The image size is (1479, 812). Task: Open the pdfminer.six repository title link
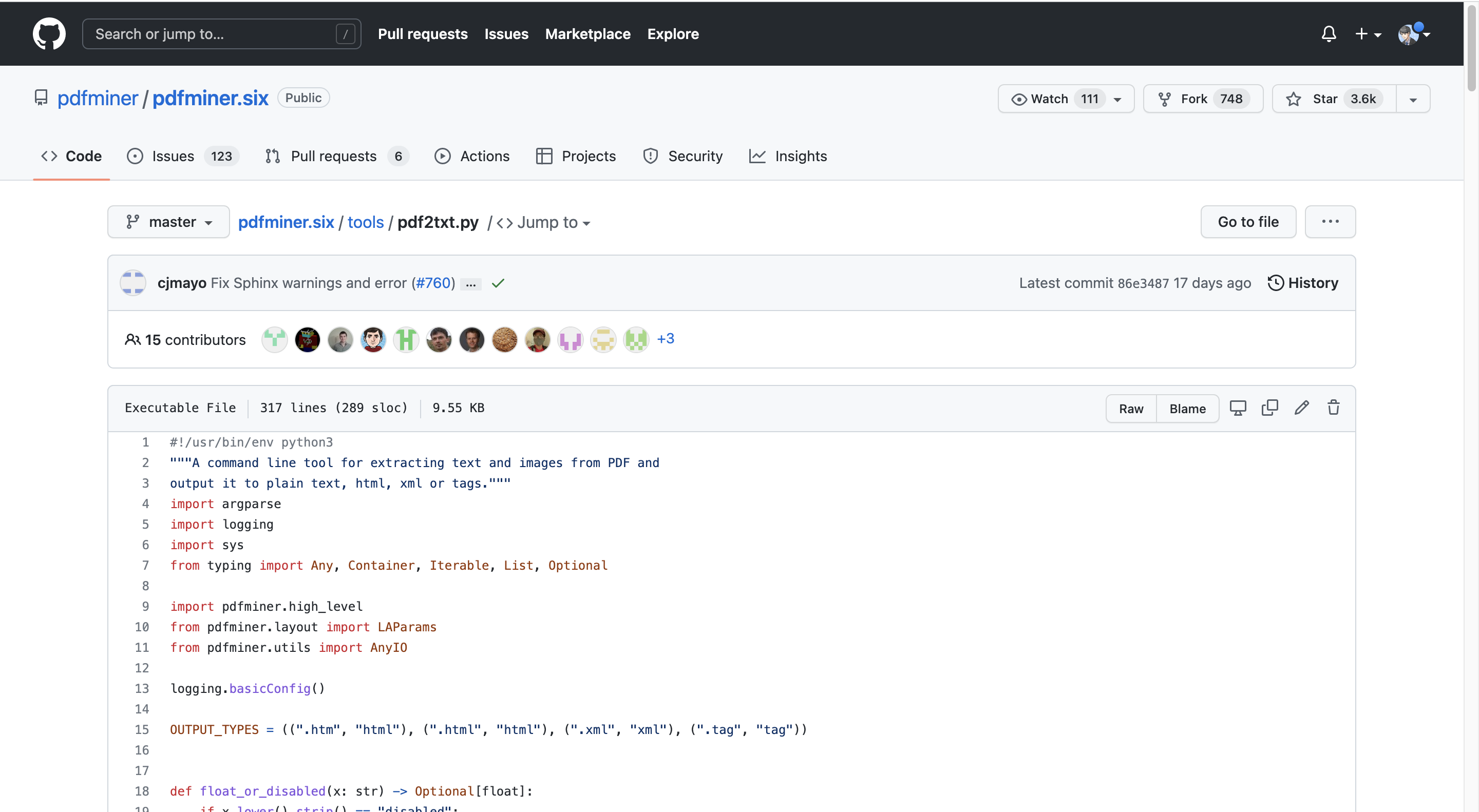click(210, 98)
